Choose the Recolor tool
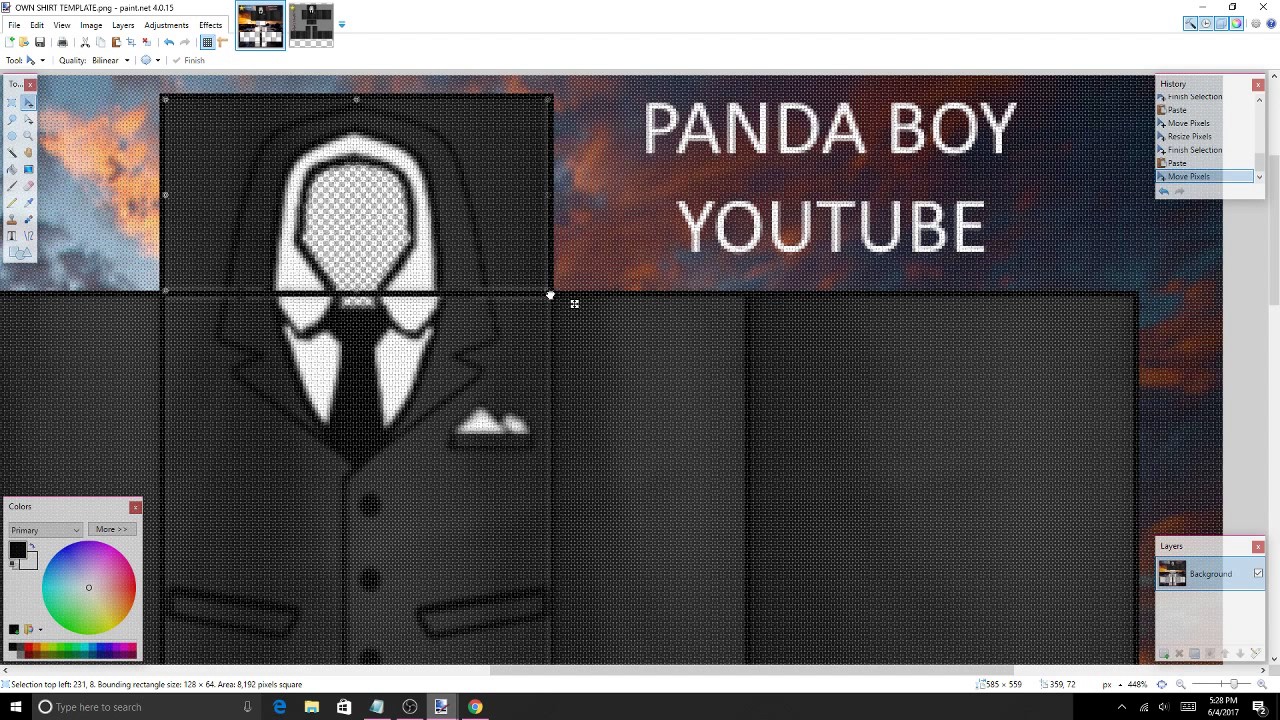Screen dimensions: 1280x720 (x=28, y=220)
